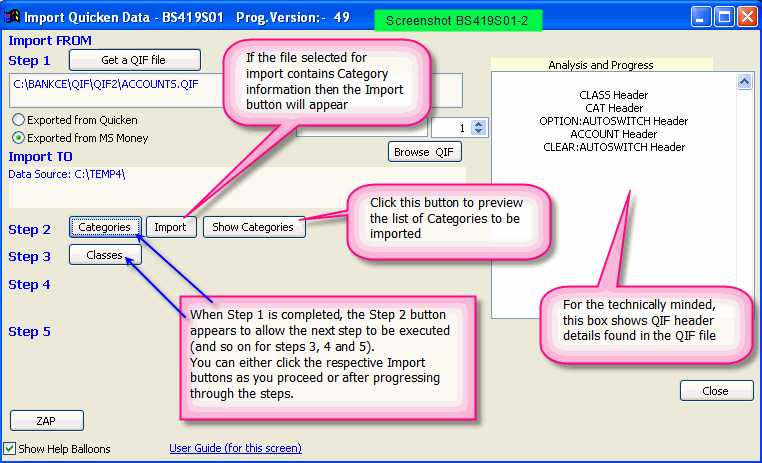Select Exported from MS Money option

[x=18, y=138]
